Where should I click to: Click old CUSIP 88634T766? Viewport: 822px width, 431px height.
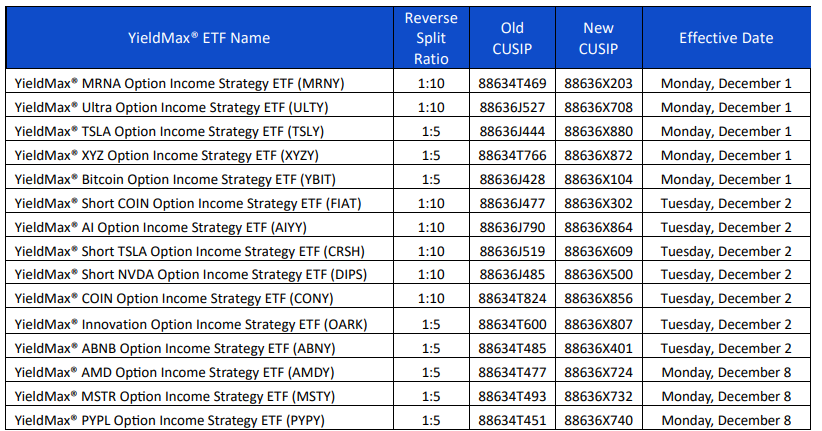pos(512,156)
